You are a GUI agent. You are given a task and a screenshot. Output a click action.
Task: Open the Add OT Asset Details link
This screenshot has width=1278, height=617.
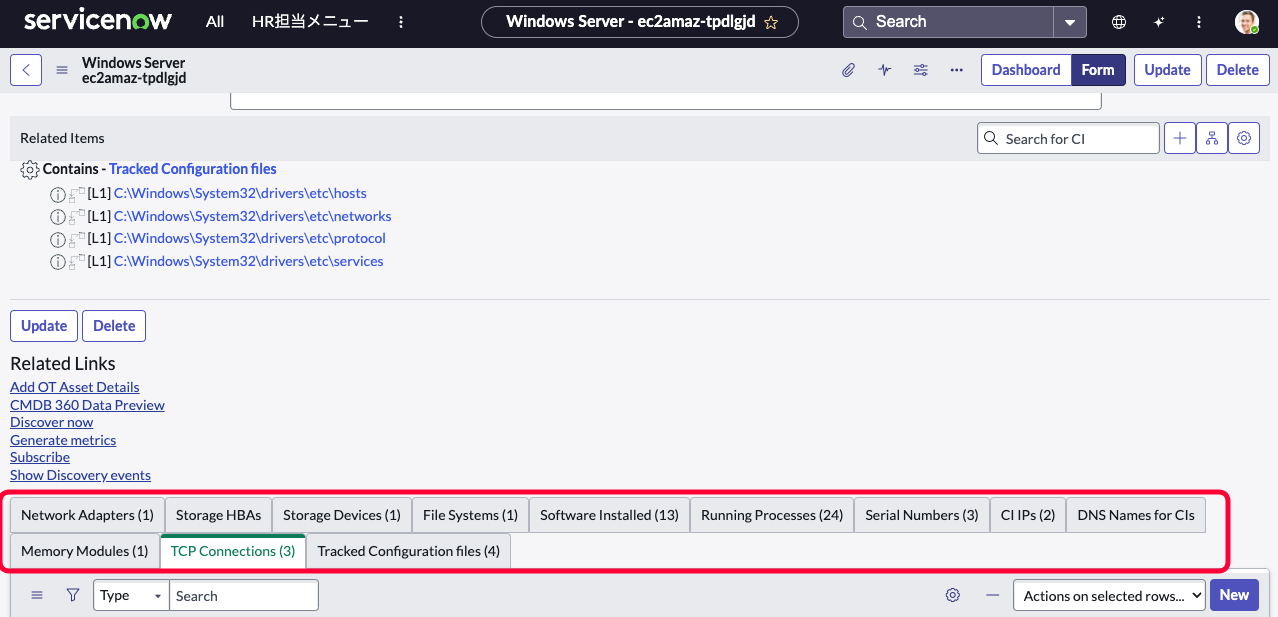[75, 387]
